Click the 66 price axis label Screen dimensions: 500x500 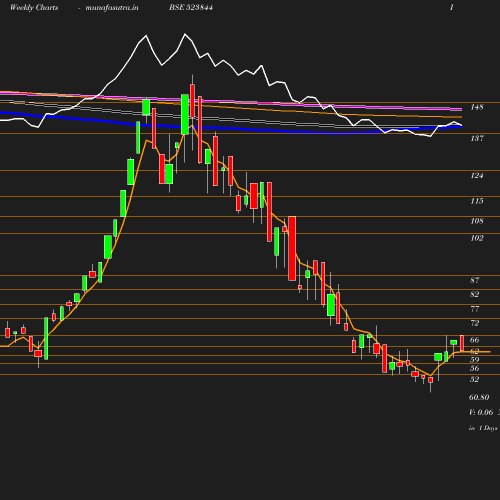point(475,340)
